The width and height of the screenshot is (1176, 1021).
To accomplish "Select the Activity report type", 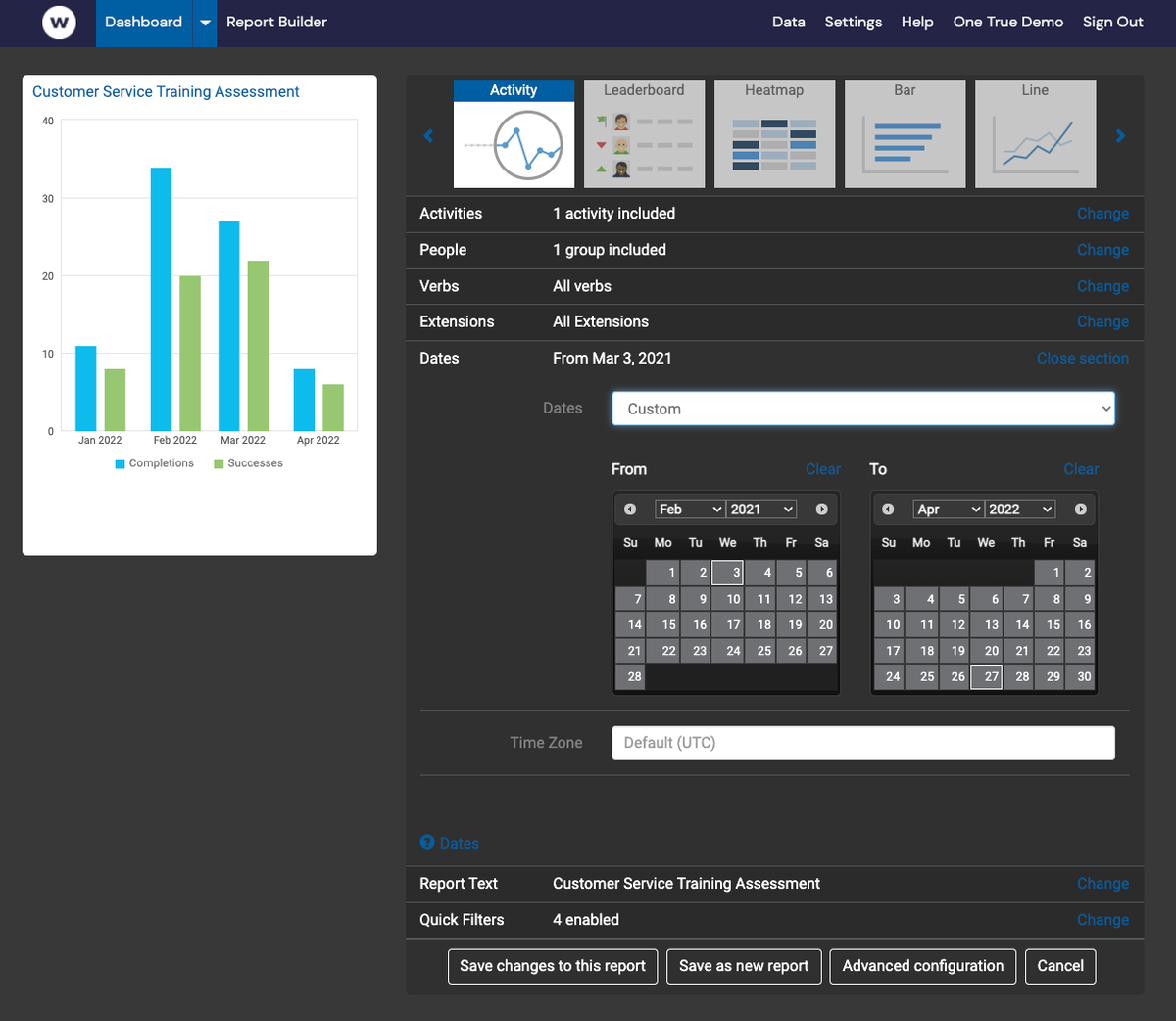I will pos(514,134).
